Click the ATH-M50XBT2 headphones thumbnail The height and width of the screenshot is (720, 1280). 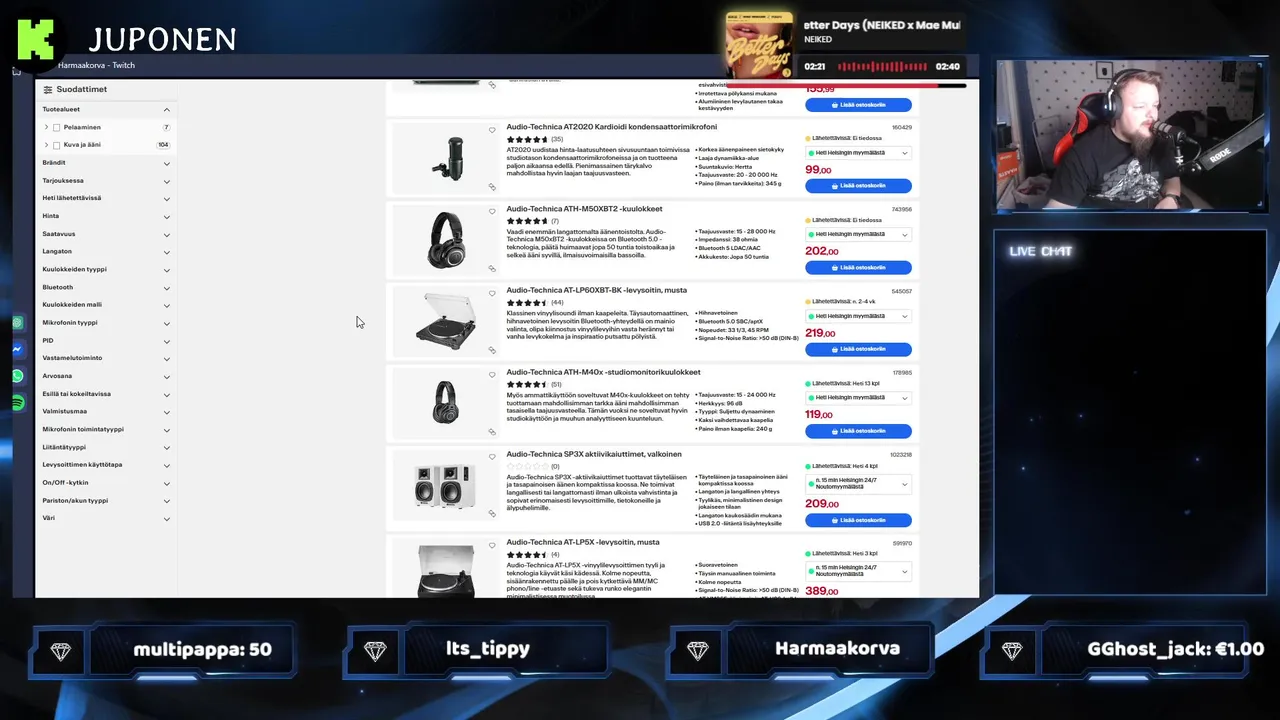click(x=444, y=240)
